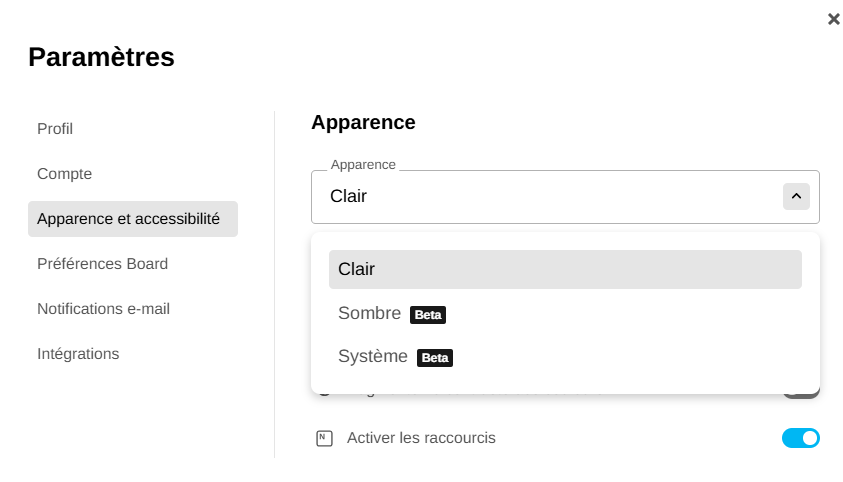The height and width of the screenshot is (482, 843).
Task: Click the Apparence select field
Action: point(545,196)
